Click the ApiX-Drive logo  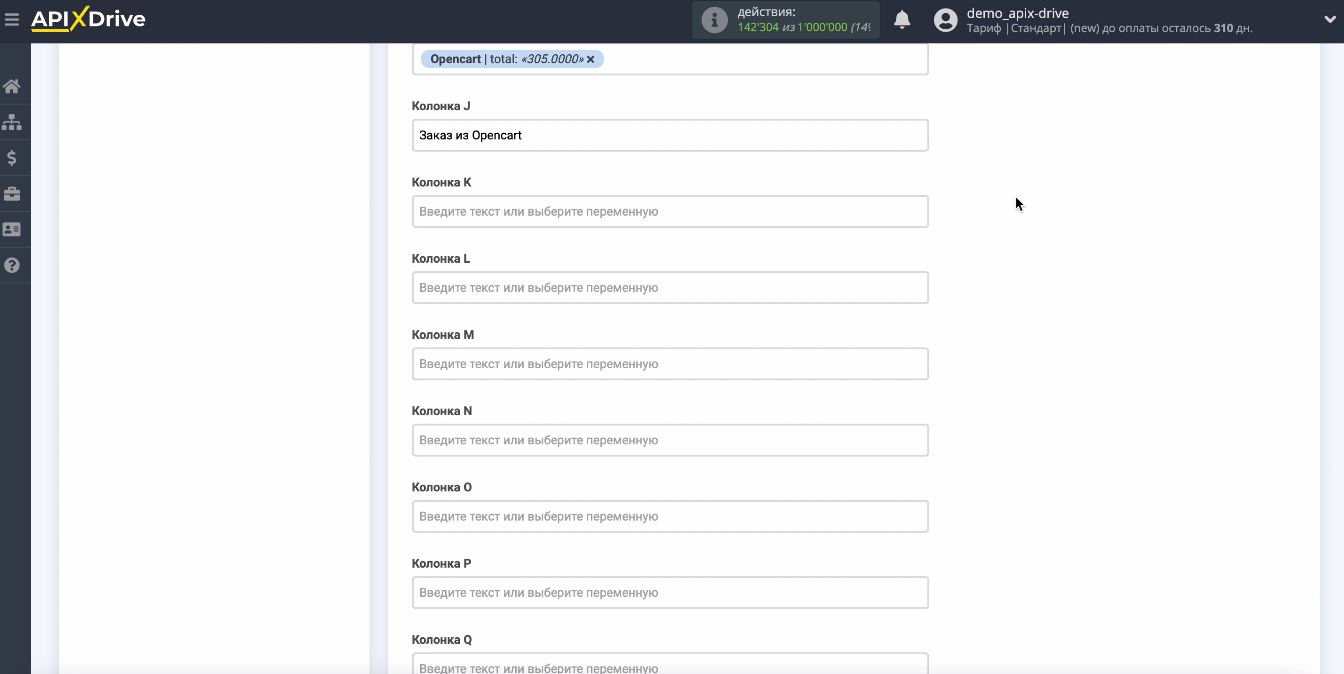click(88, 19)
